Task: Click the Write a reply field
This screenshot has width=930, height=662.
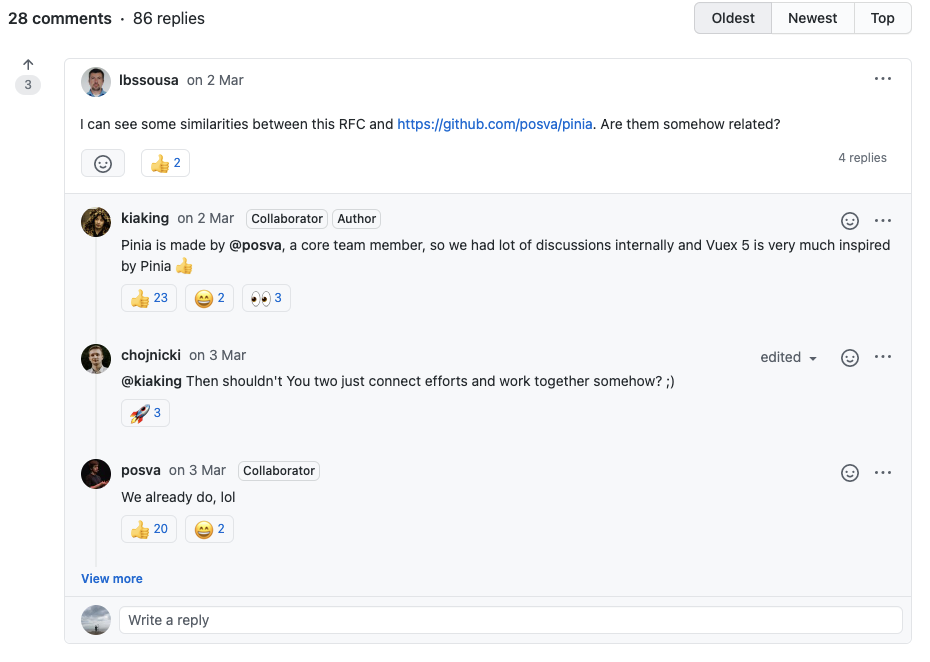Action: [x=510, y=620]
